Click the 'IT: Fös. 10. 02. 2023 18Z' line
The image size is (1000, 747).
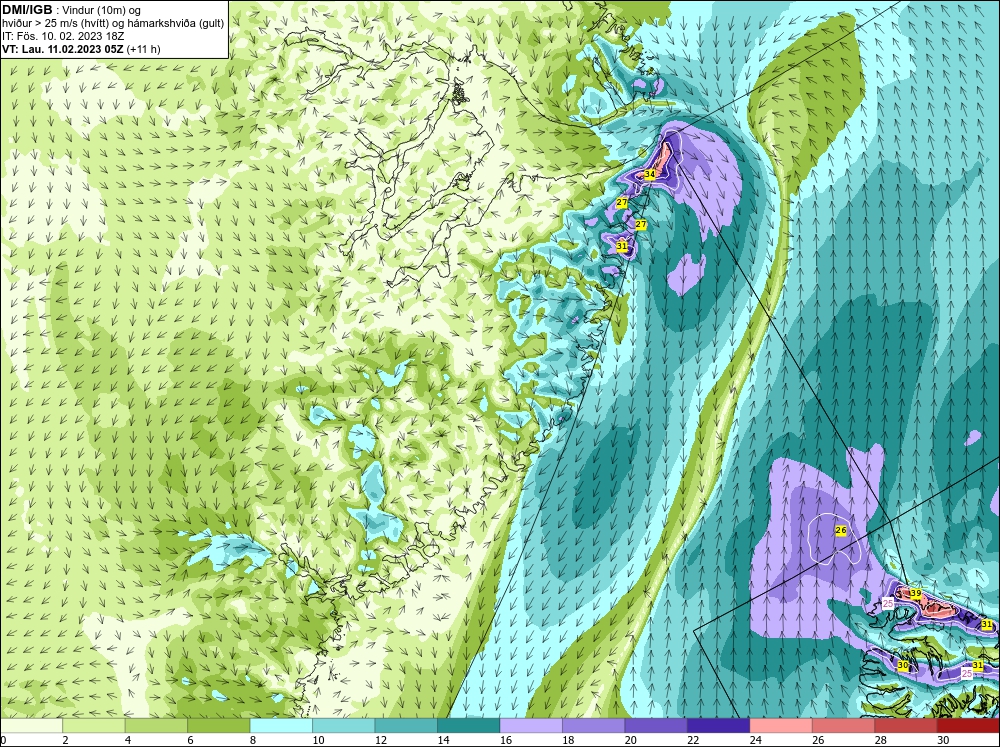tap(62, 36)
